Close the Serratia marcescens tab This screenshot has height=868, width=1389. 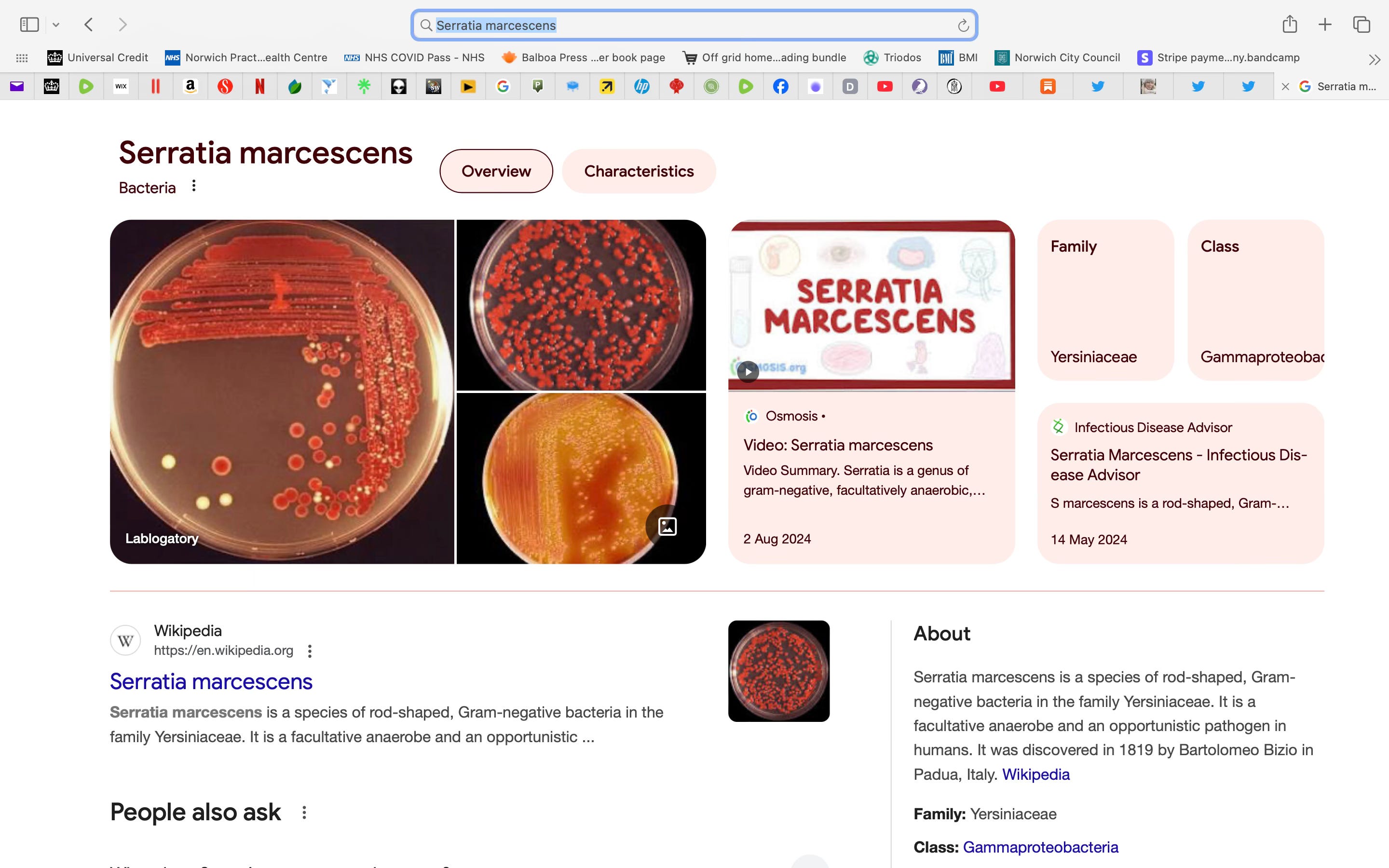click(x=1286, y=87)
